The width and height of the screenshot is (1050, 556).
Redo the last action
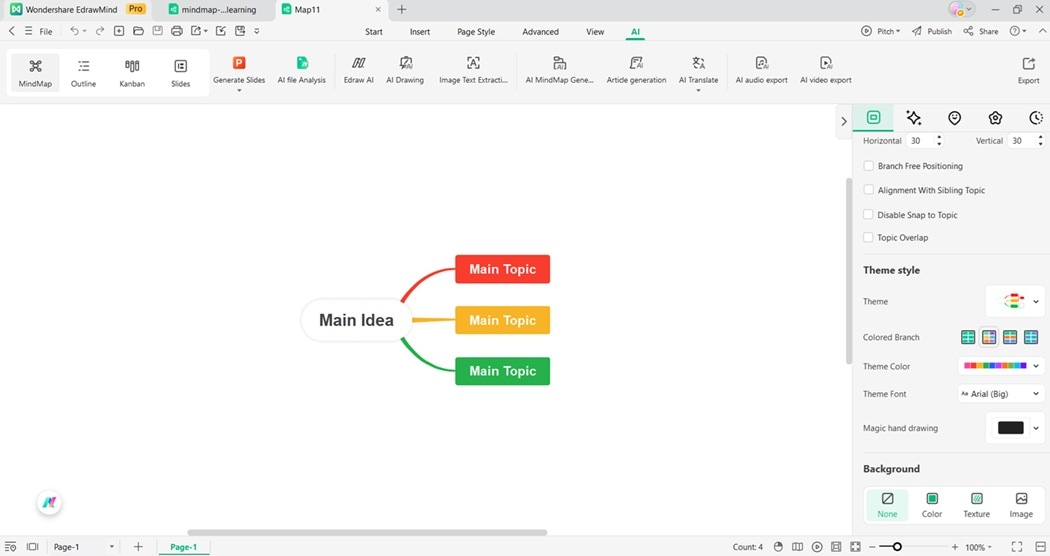[x=100, y=31]
